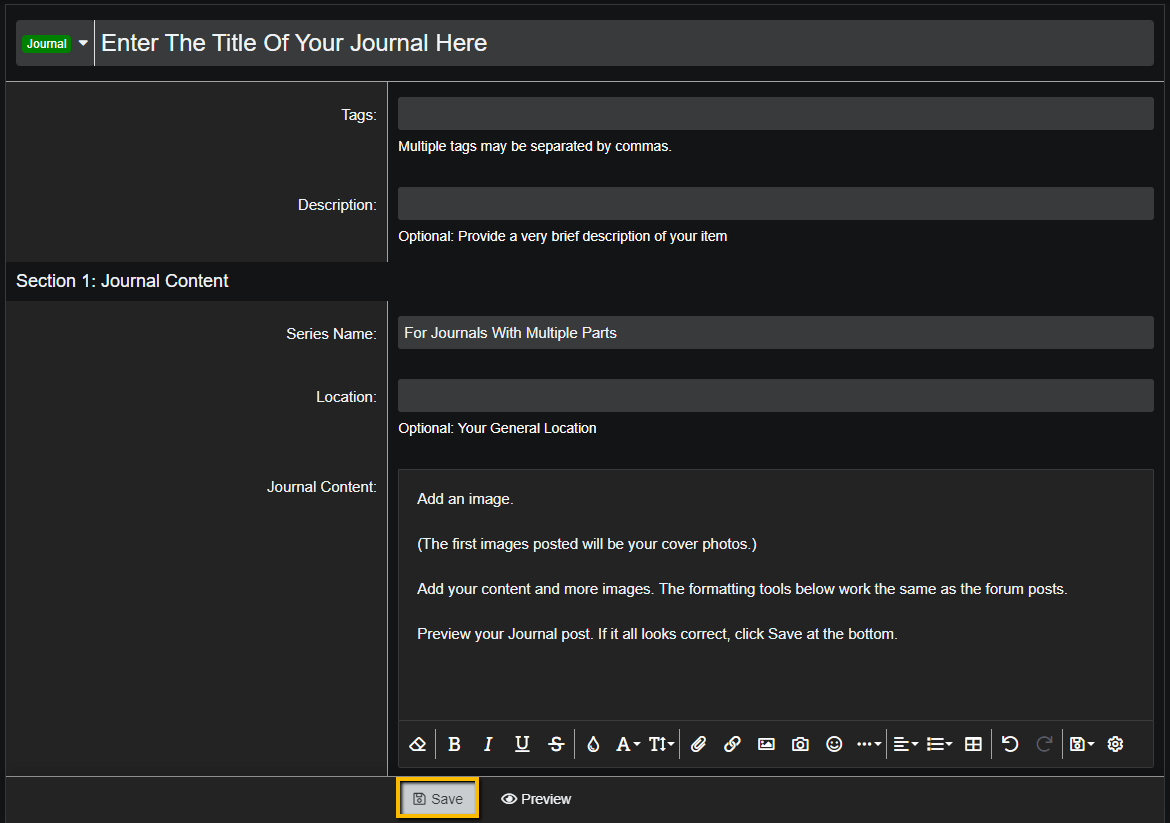Click the Insert link icon

coord(732,744)
